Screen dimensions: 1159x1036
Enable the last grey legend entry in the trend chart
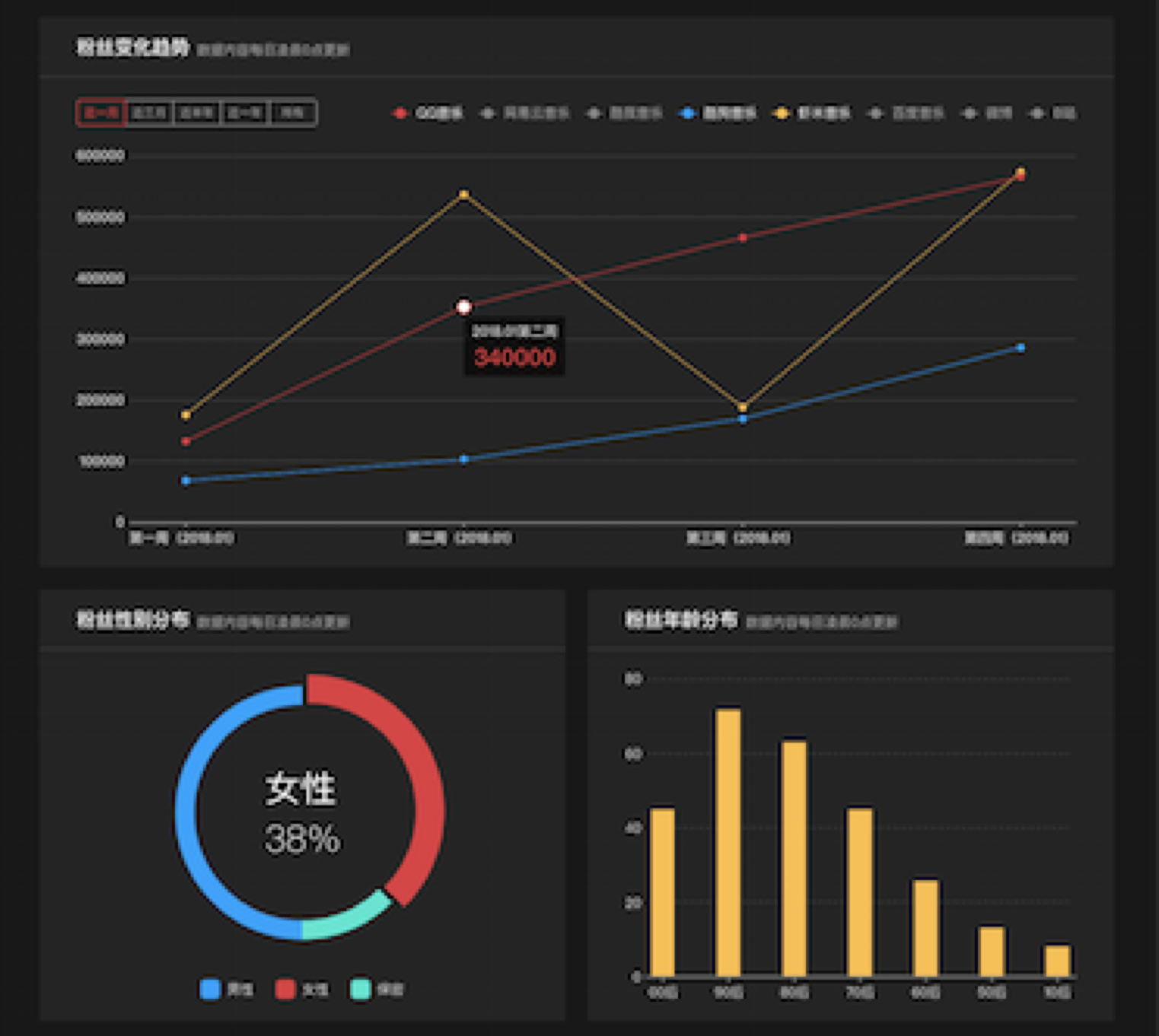tap(1052, 113)
